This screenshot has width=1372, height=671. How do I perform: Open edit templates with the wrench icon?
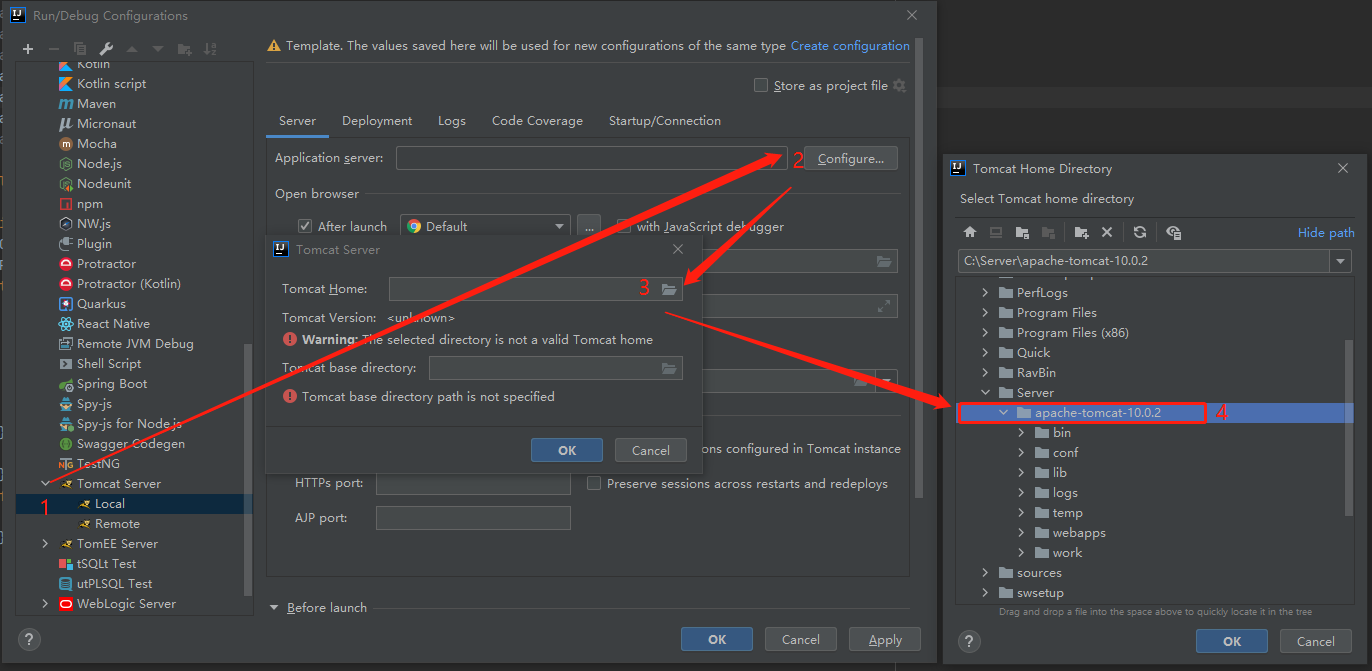[106, 49]
